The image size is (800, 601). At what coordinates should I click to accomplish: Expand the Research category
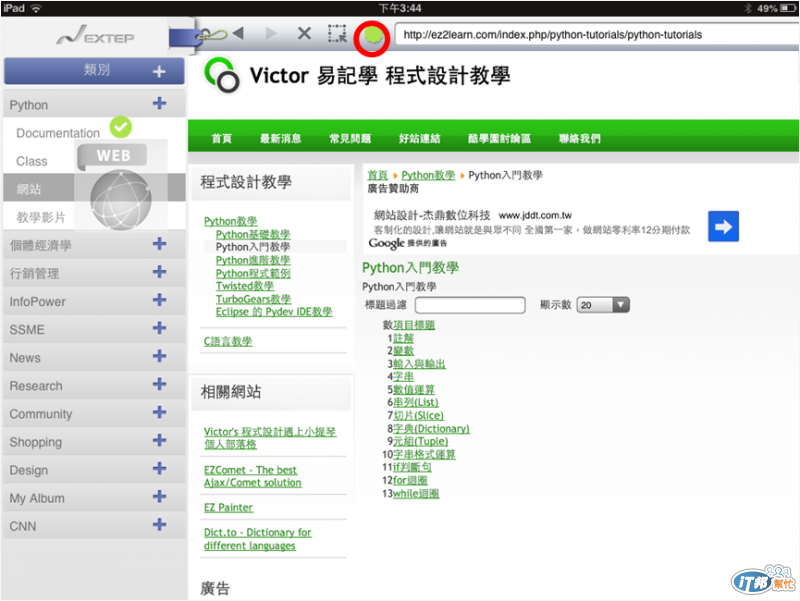pos(159,384)
